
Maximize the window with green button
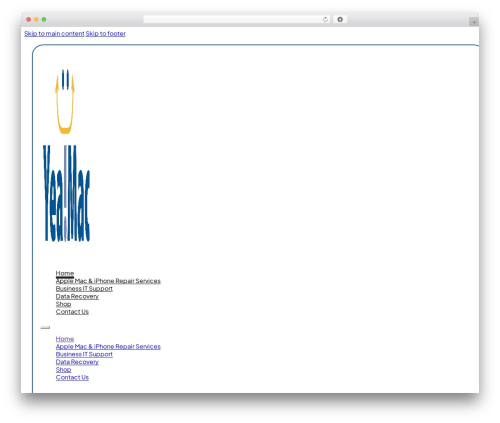click(44, 19)
